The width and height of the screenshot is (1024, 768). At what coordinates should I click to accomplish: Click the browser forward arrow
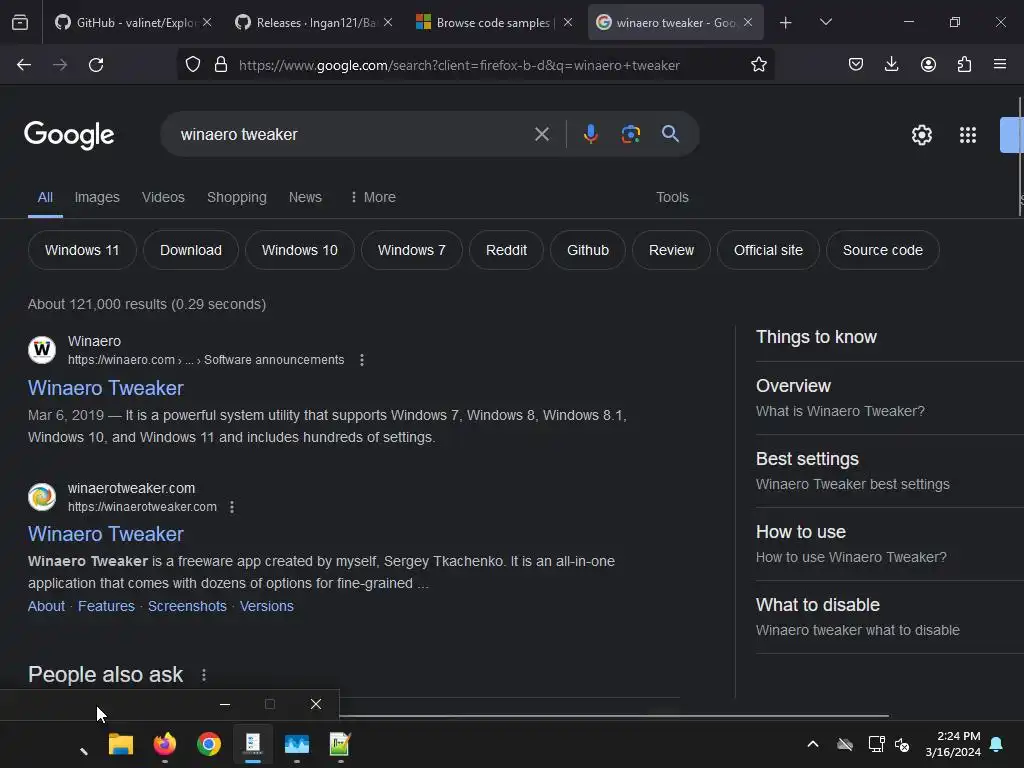[x=60, y=65]
